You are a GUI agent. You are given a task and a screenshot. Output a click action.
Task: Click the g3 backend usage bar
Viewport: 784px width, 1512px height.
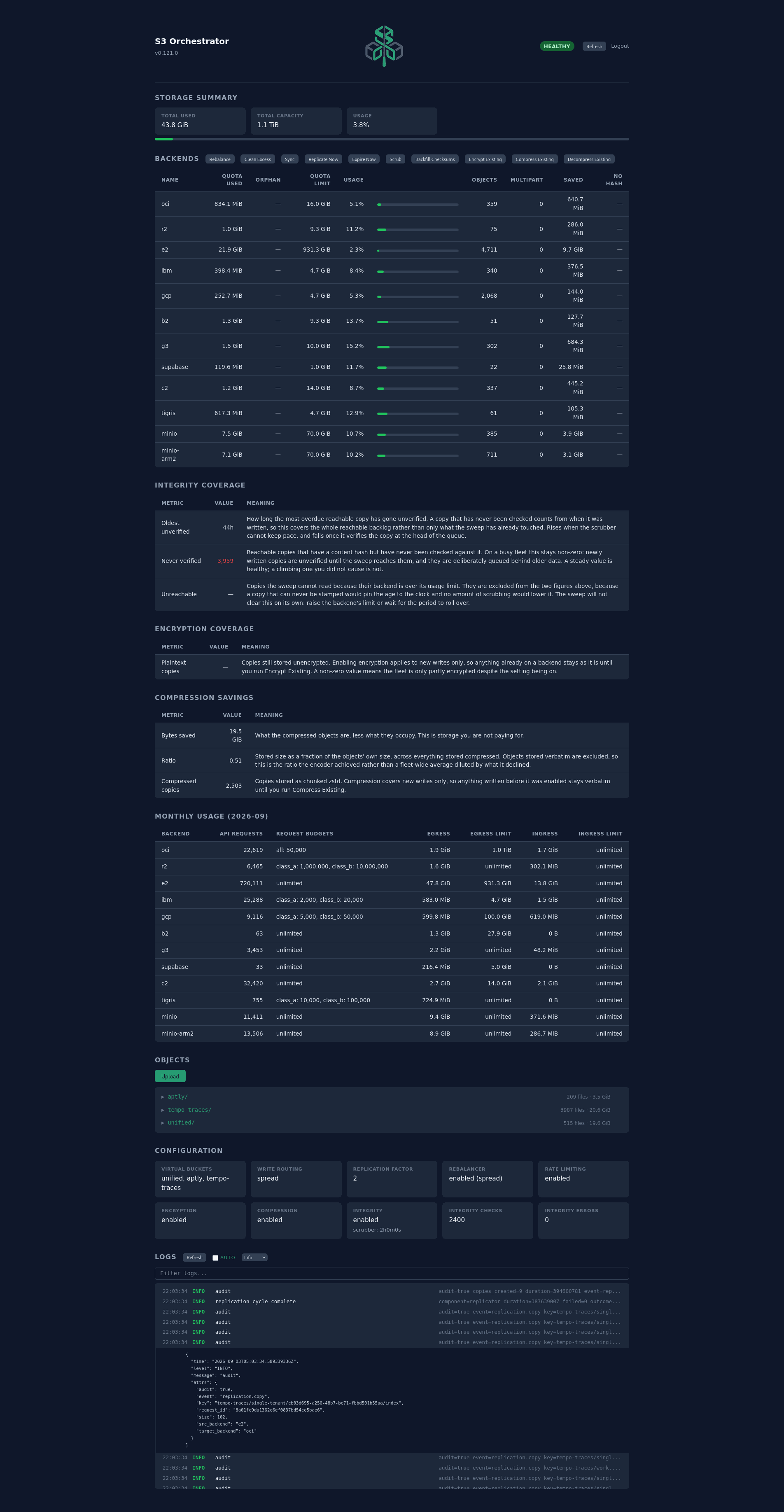point(418,347)
